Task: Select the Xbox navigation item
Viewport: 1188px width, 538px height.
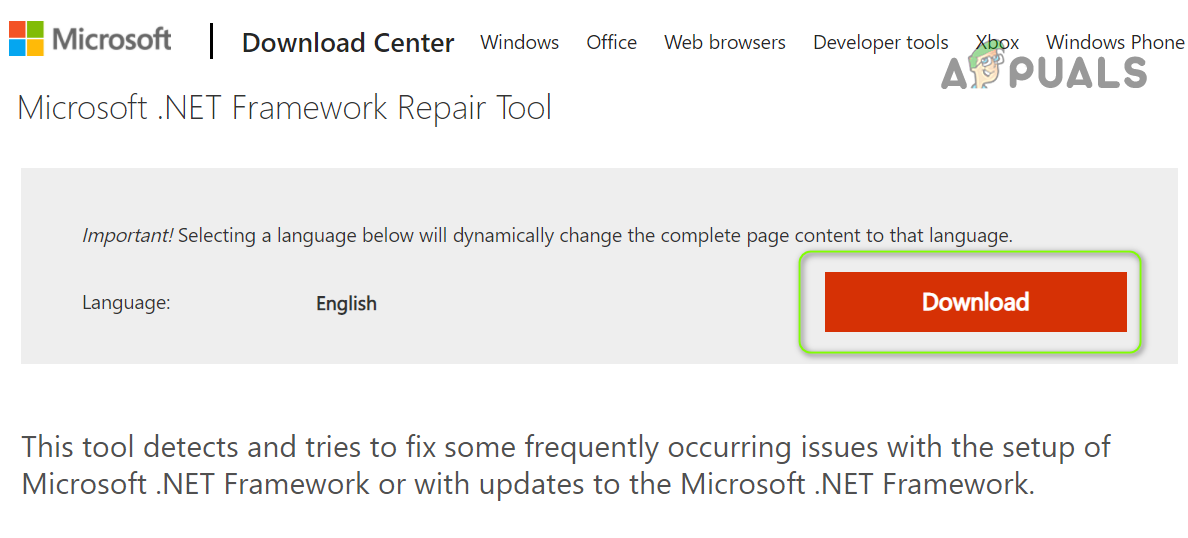Action: 997,42
